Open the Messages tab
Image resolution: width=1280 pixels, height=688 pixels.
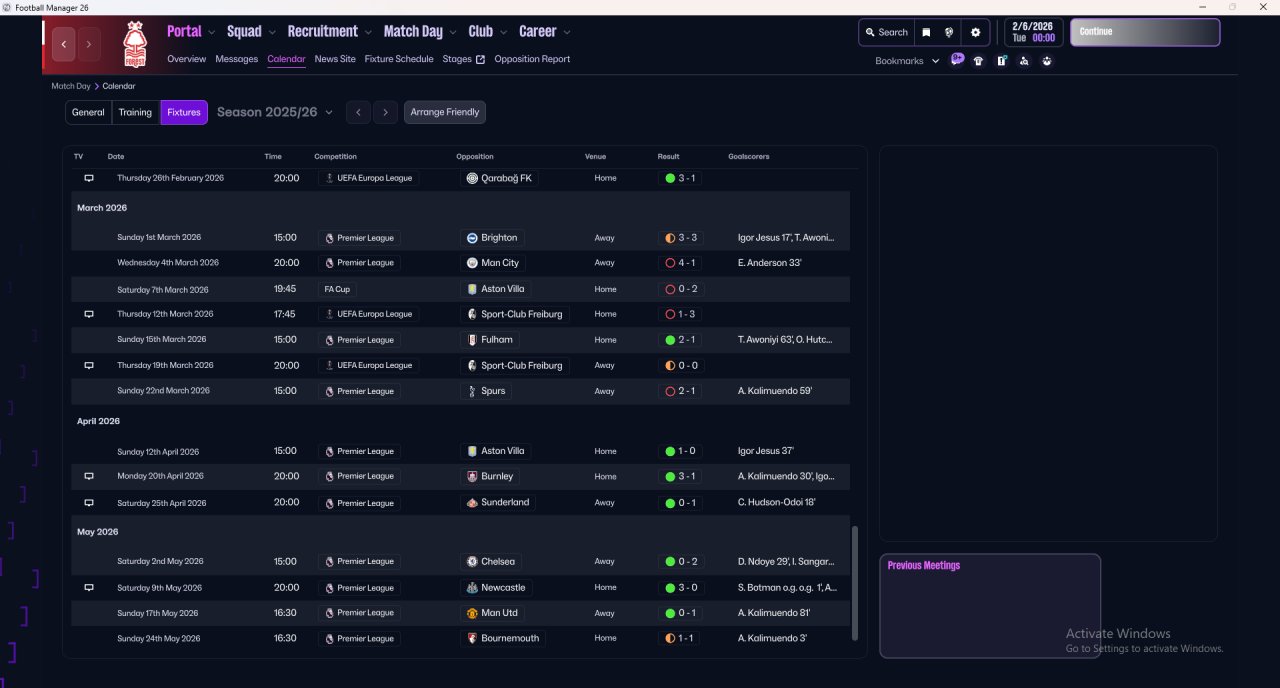236,59
